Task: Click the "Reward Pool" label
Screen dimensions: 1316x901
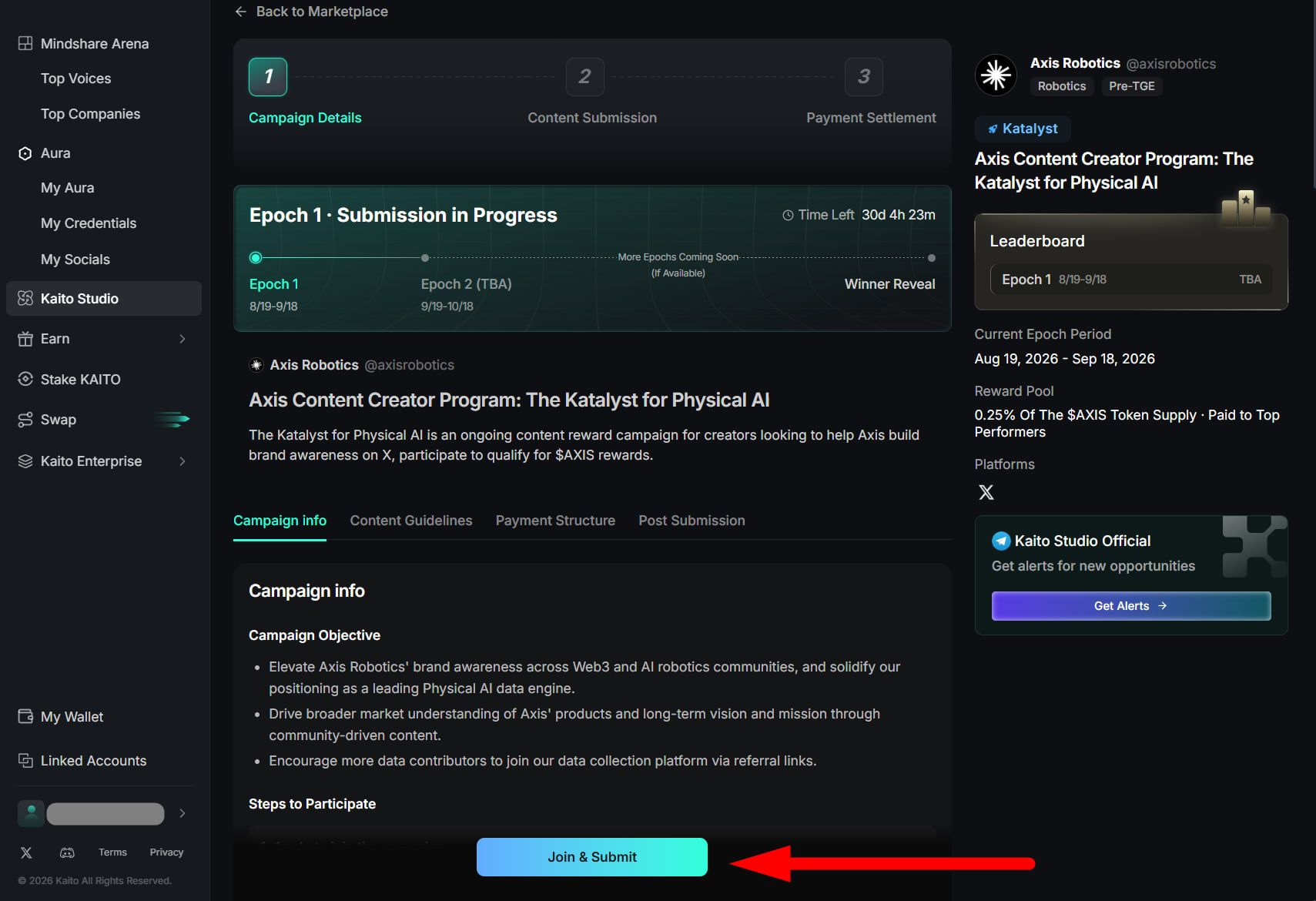Action: click(x=1014, y=391)
